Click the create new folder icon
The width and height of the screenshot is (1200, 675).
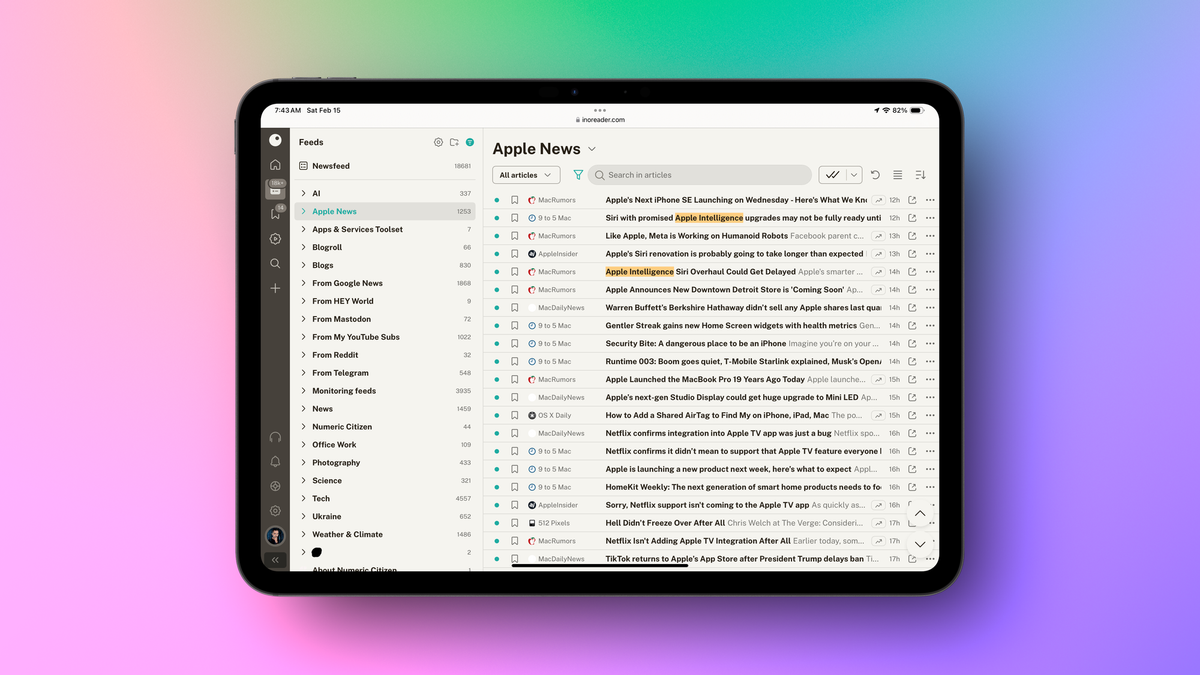454,142
